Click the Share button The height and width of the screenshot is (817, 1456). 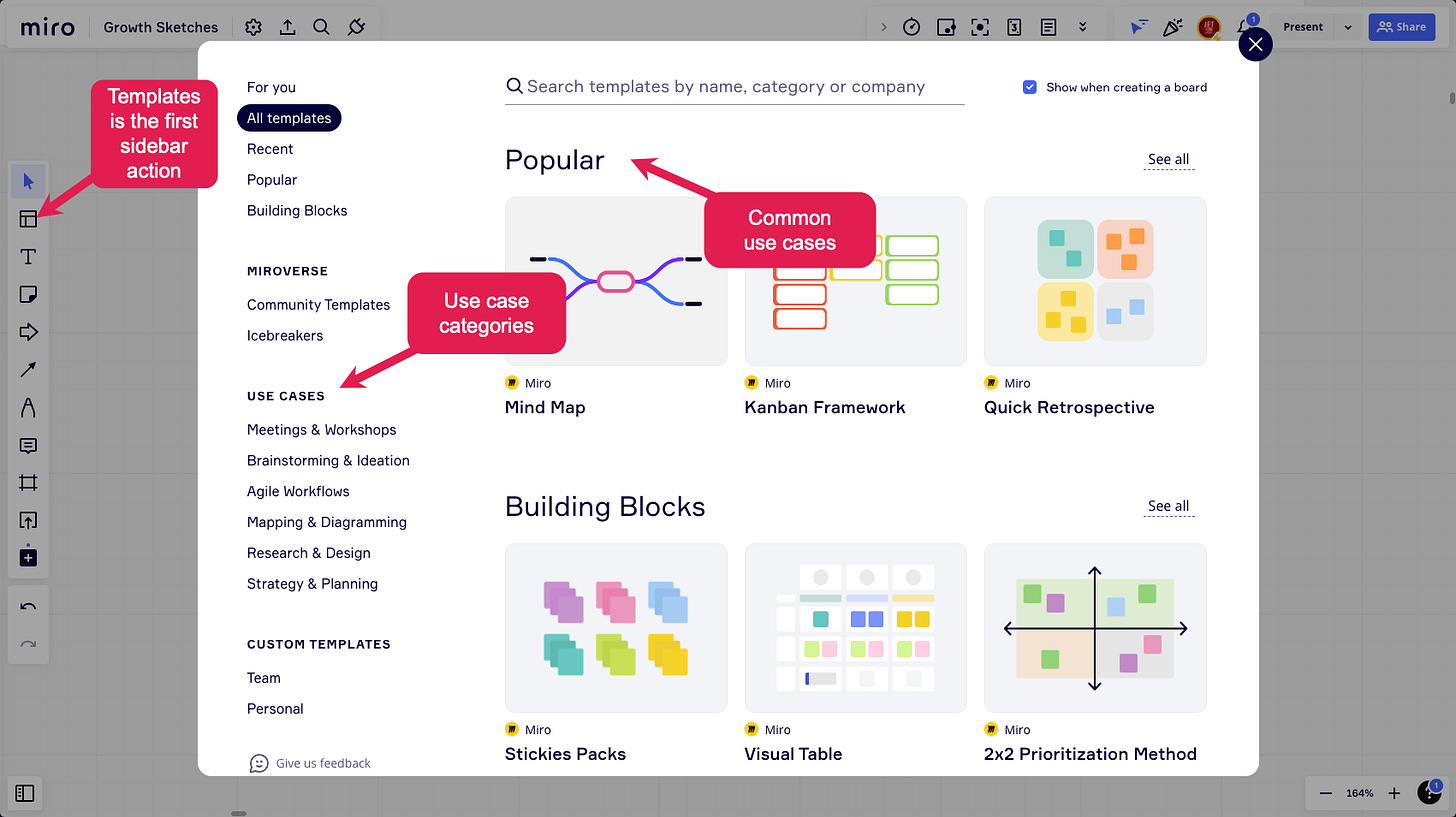[x=1401, y=27]
